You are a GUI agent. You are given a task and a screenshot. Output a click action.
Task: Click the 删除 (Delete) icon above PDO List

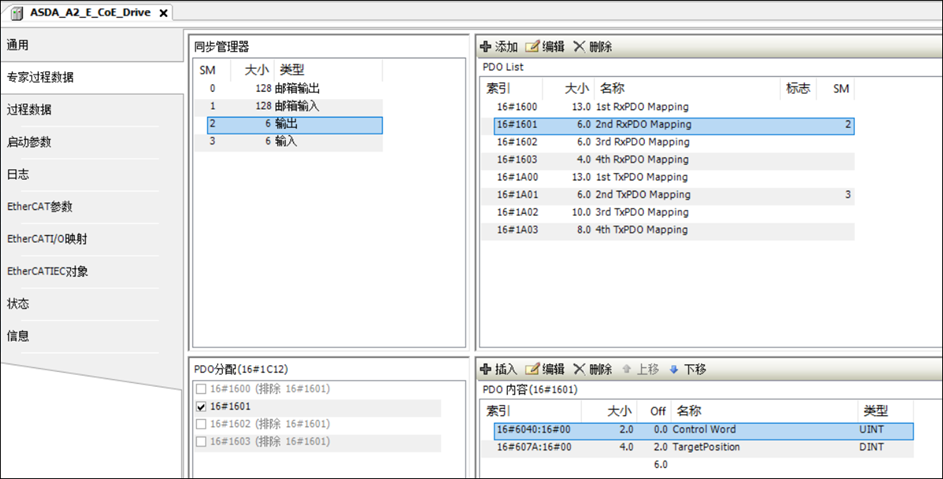coord(579,47)
